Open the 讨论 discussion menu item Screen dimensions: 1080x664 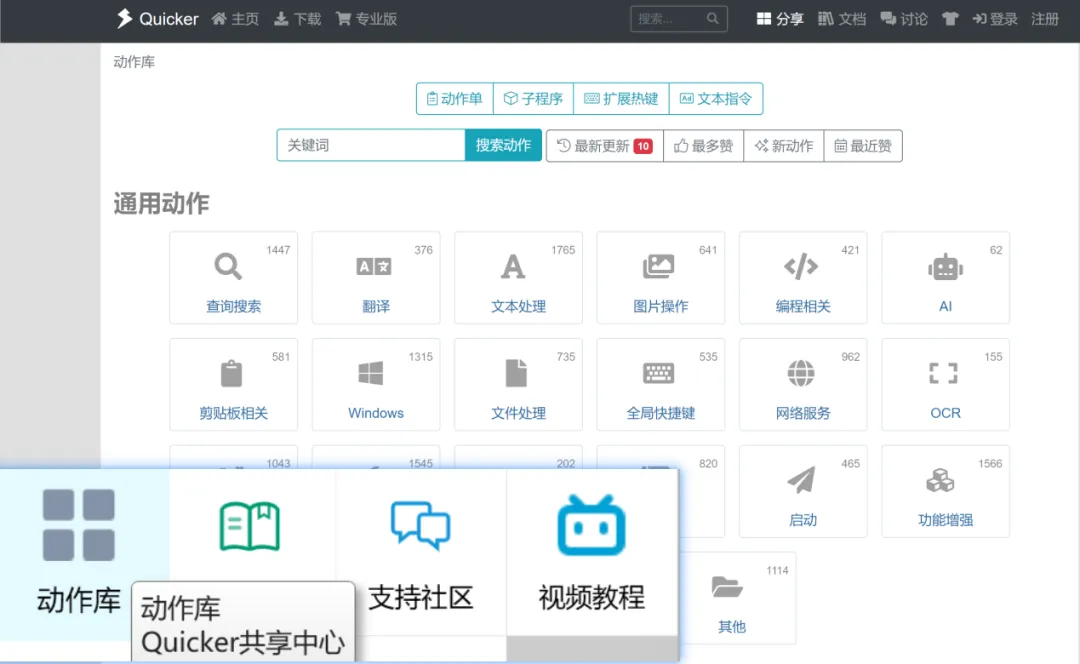click(904, 19)
